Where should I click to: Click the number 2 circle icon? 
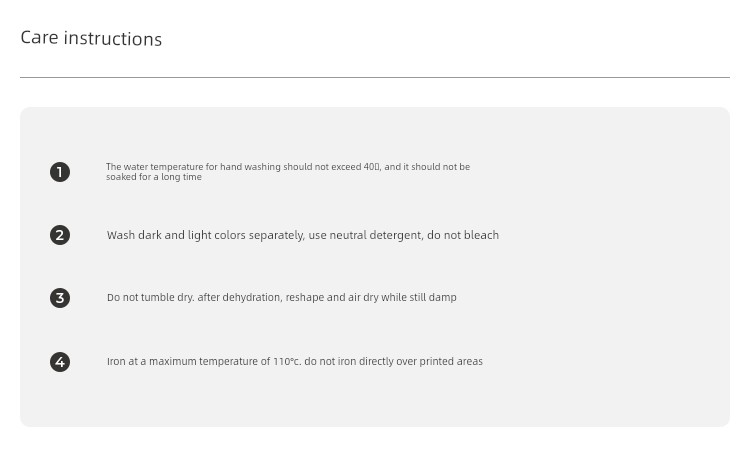click(x=60, y=235)
